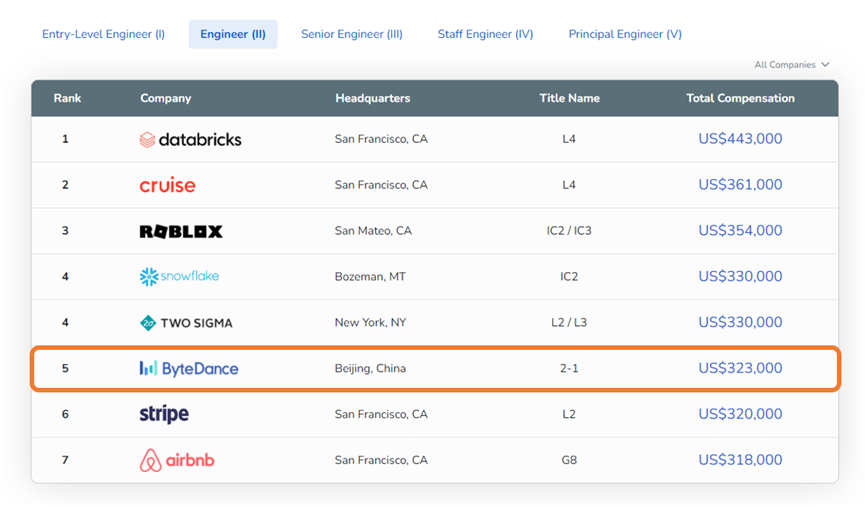Viewport: 865px width, 507px height.
Task: Select the Engineer (II) tab
Action: tap(233, 34)
